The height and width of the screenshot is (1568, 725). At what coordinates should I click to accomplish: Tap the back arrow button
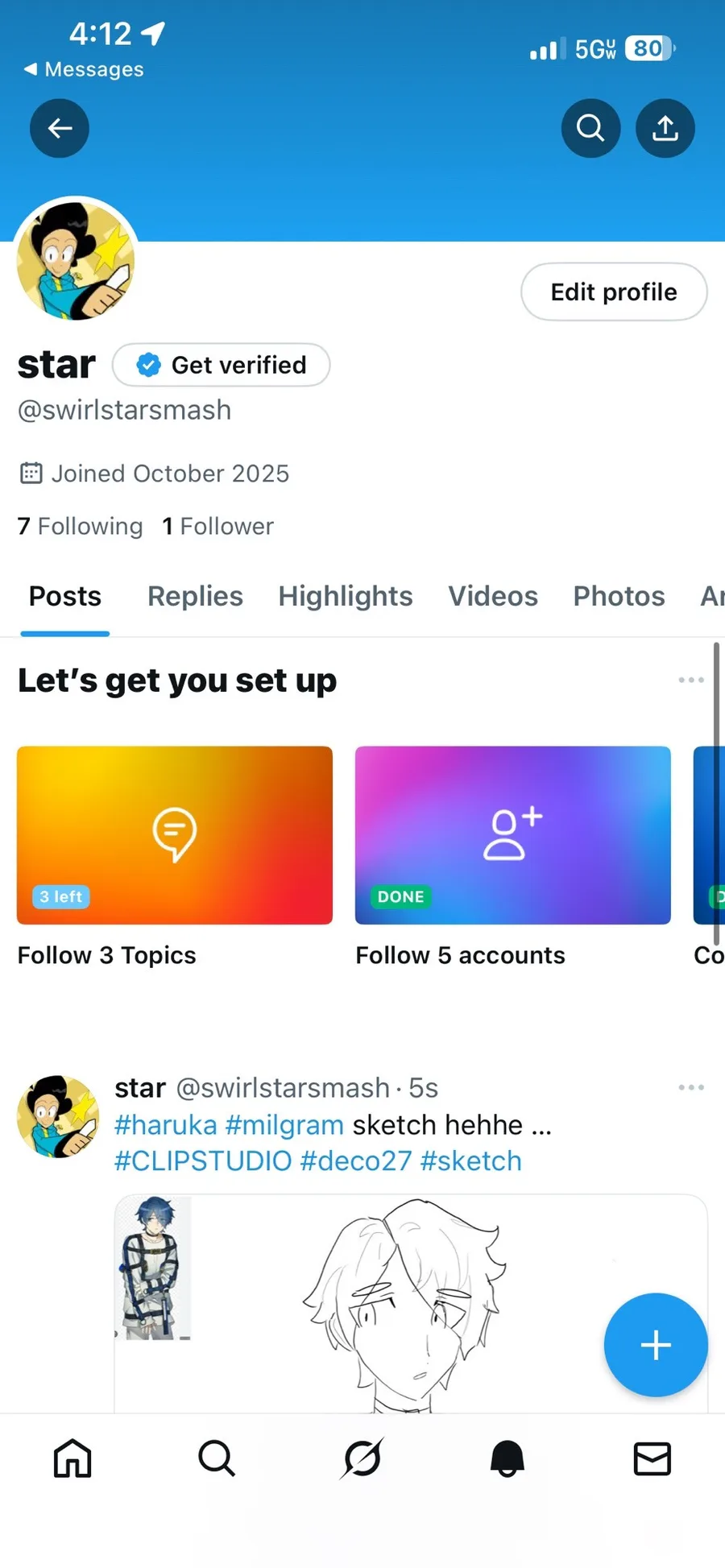tap(60, 128)
